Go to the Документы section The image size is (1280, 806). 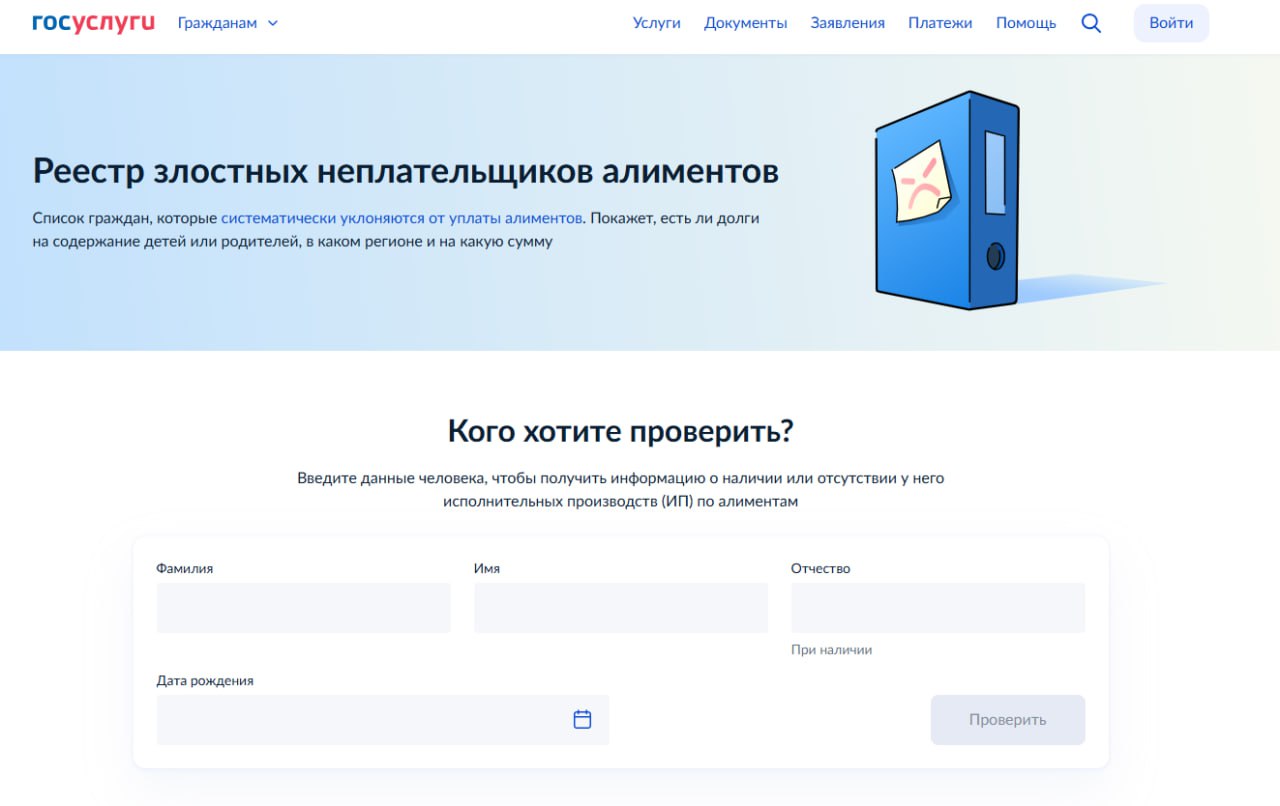coord(745,23)
